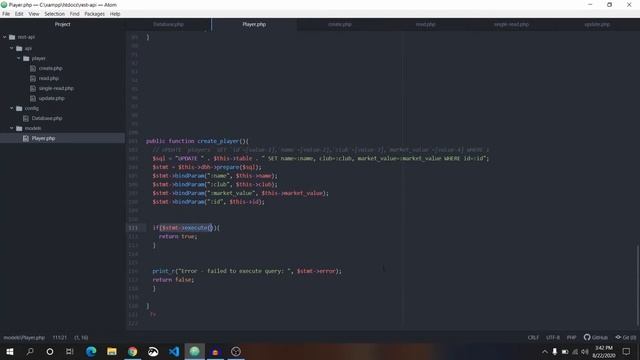This screenshot has width=640, height=360.
Task: Click the editor vertical scrollbar
Action: (638, 286)
